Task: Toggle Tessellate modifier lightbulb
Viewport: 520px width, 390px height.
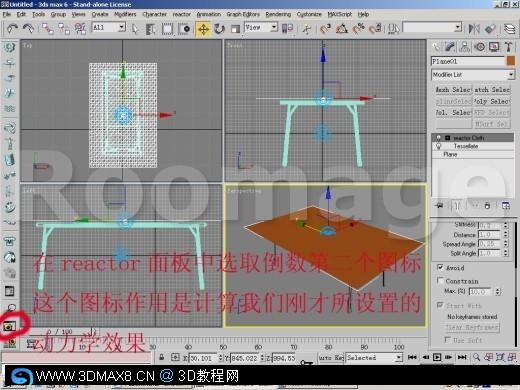Action: click(439, 146)
